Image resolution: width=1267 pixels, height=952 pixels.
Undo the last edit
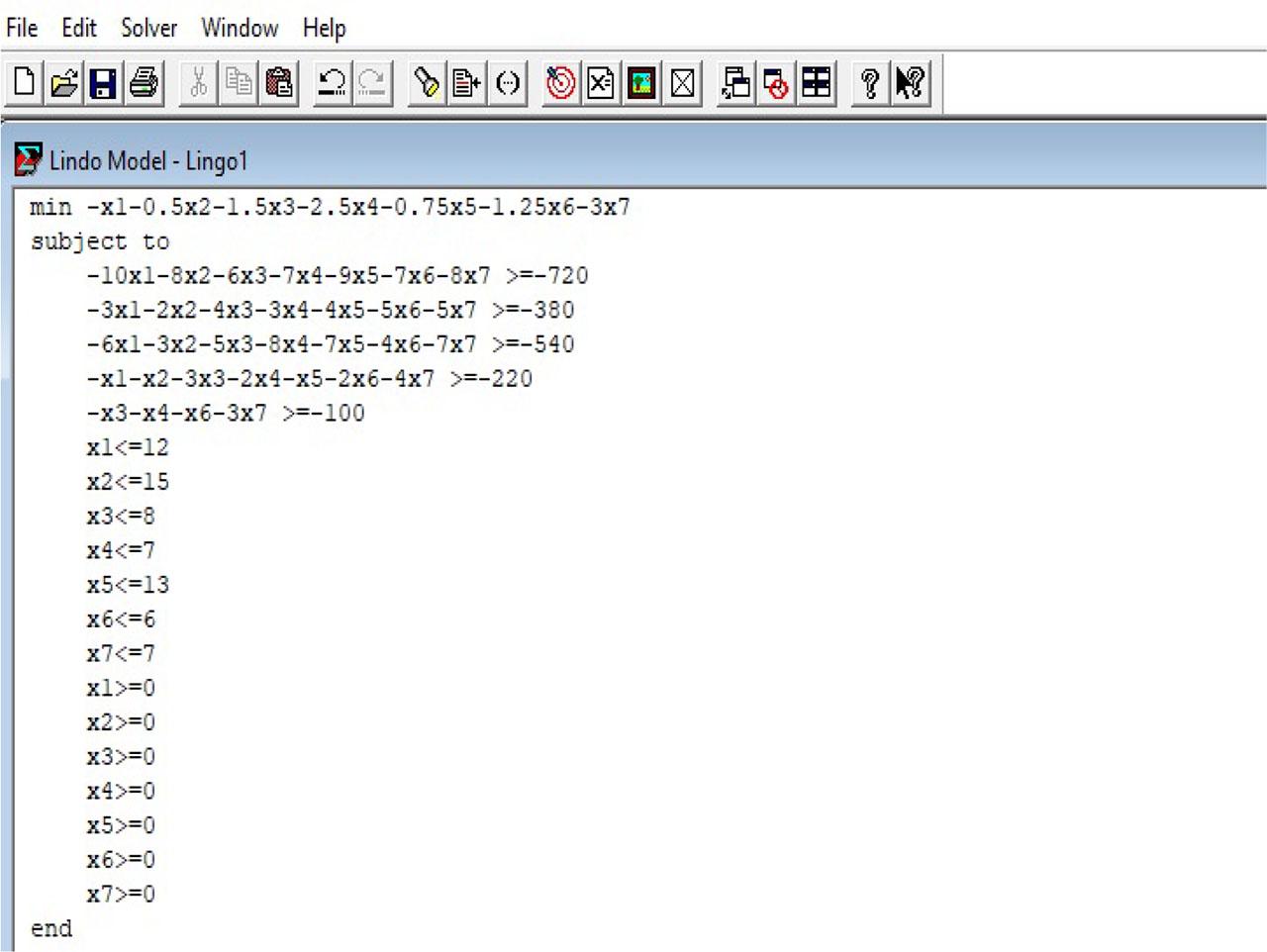(332, 83)
